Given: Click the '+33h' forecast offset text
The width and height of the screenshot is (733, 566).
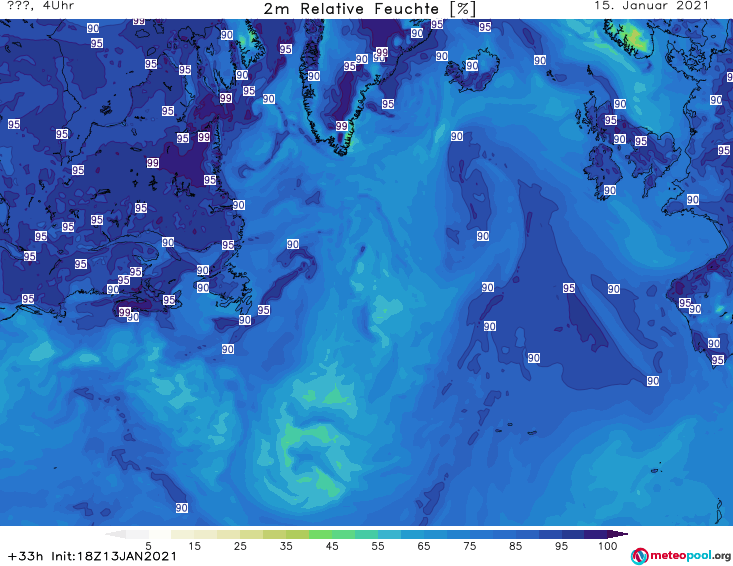Looking at the screenshot, I should click(x=25, y=556).
